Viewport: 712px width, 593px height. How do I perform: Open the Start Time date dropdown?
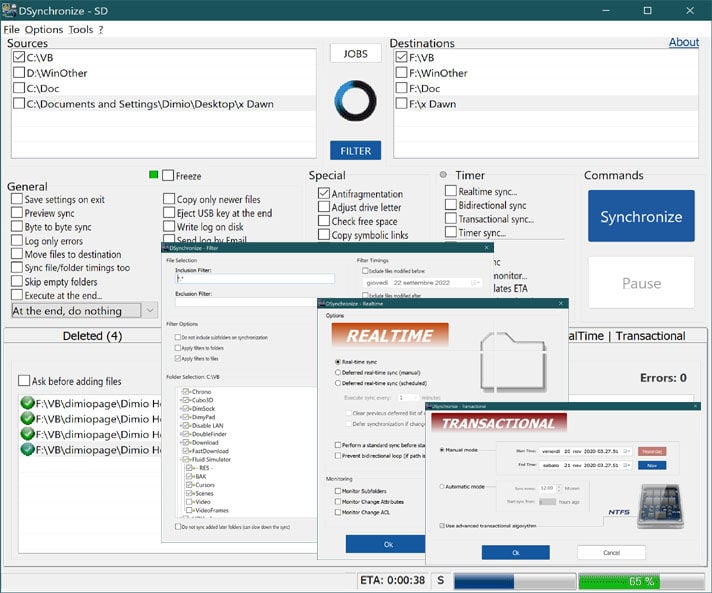click(627, 451)
